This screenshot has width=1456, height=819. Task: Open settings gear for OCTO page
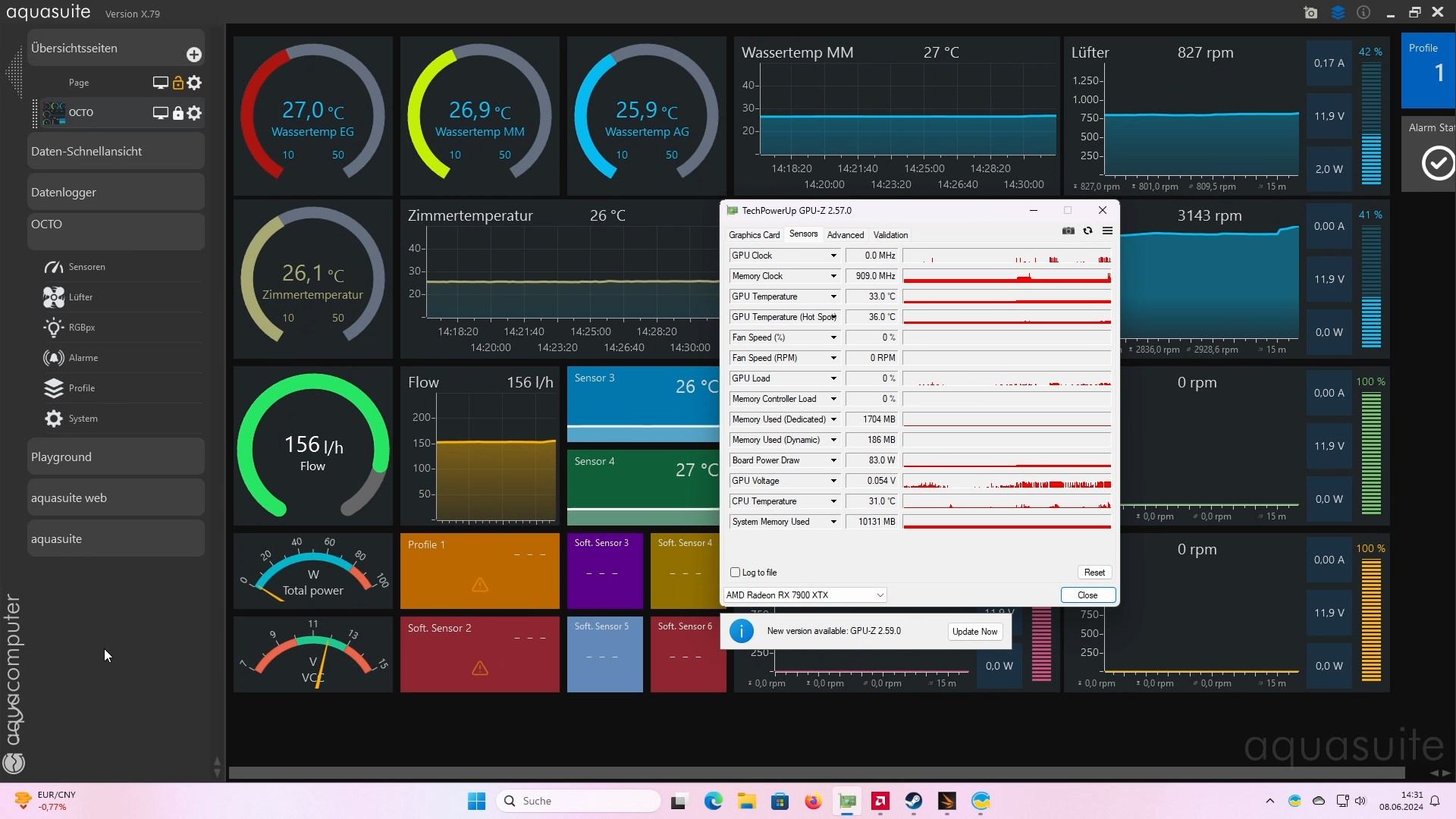[194, 113]
